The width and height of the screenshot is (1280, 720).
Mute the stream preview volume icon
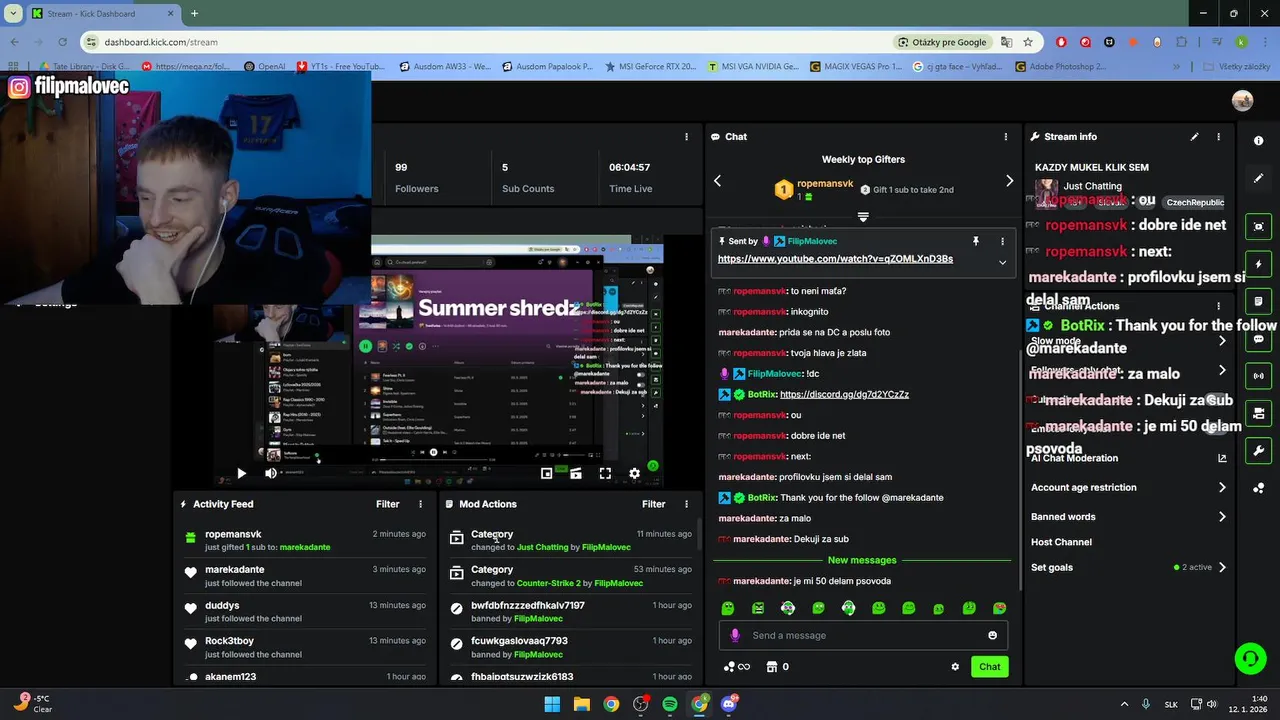pos(270,473)
